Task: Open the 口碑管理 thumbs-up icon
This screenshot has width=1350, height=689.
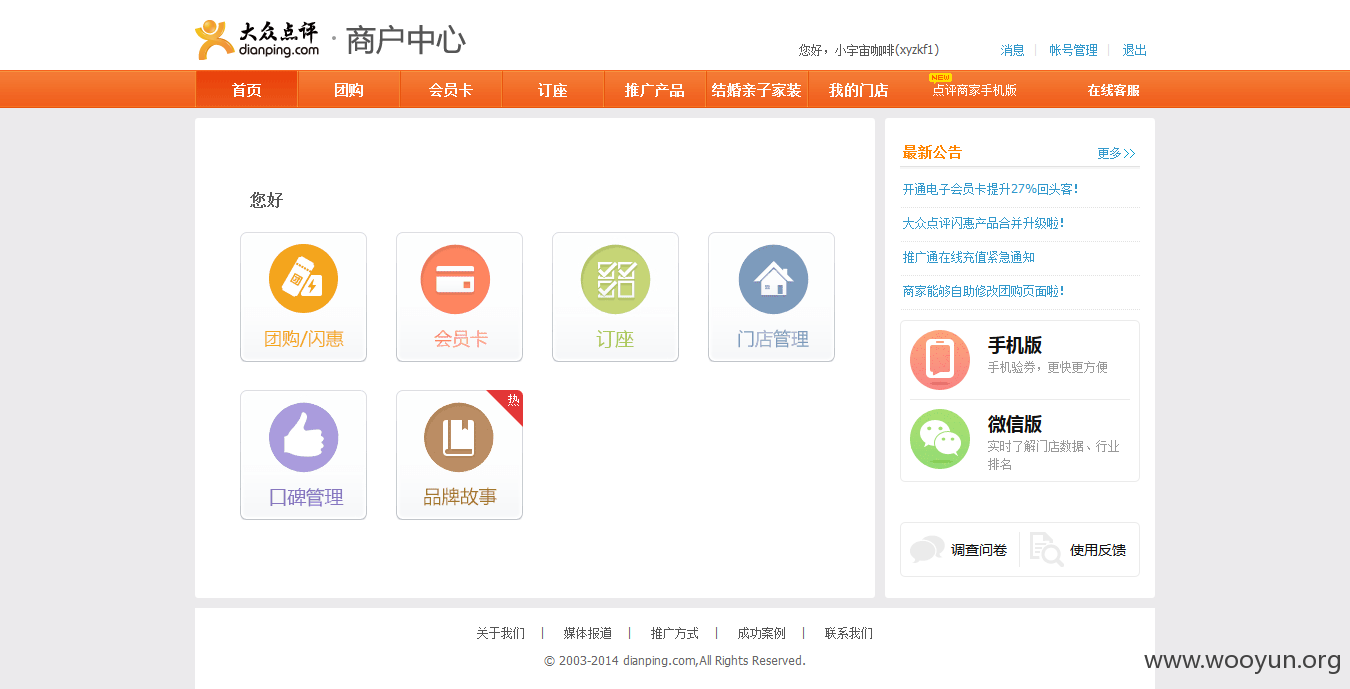Action: (303, 437)
